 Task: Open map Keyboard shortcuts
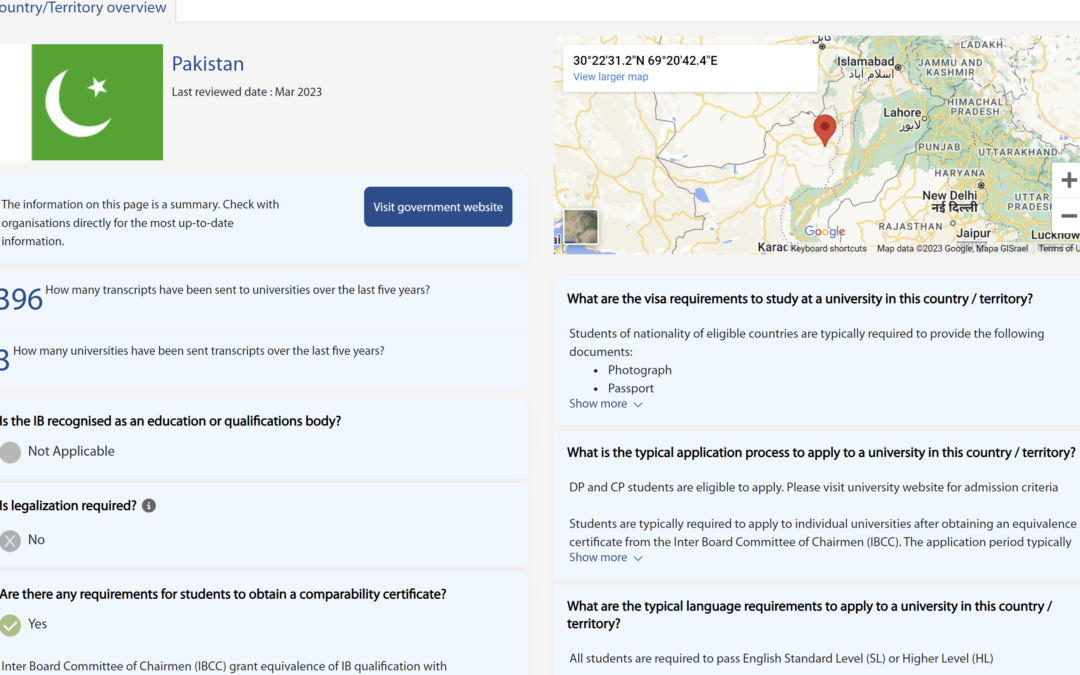(828, 248)
